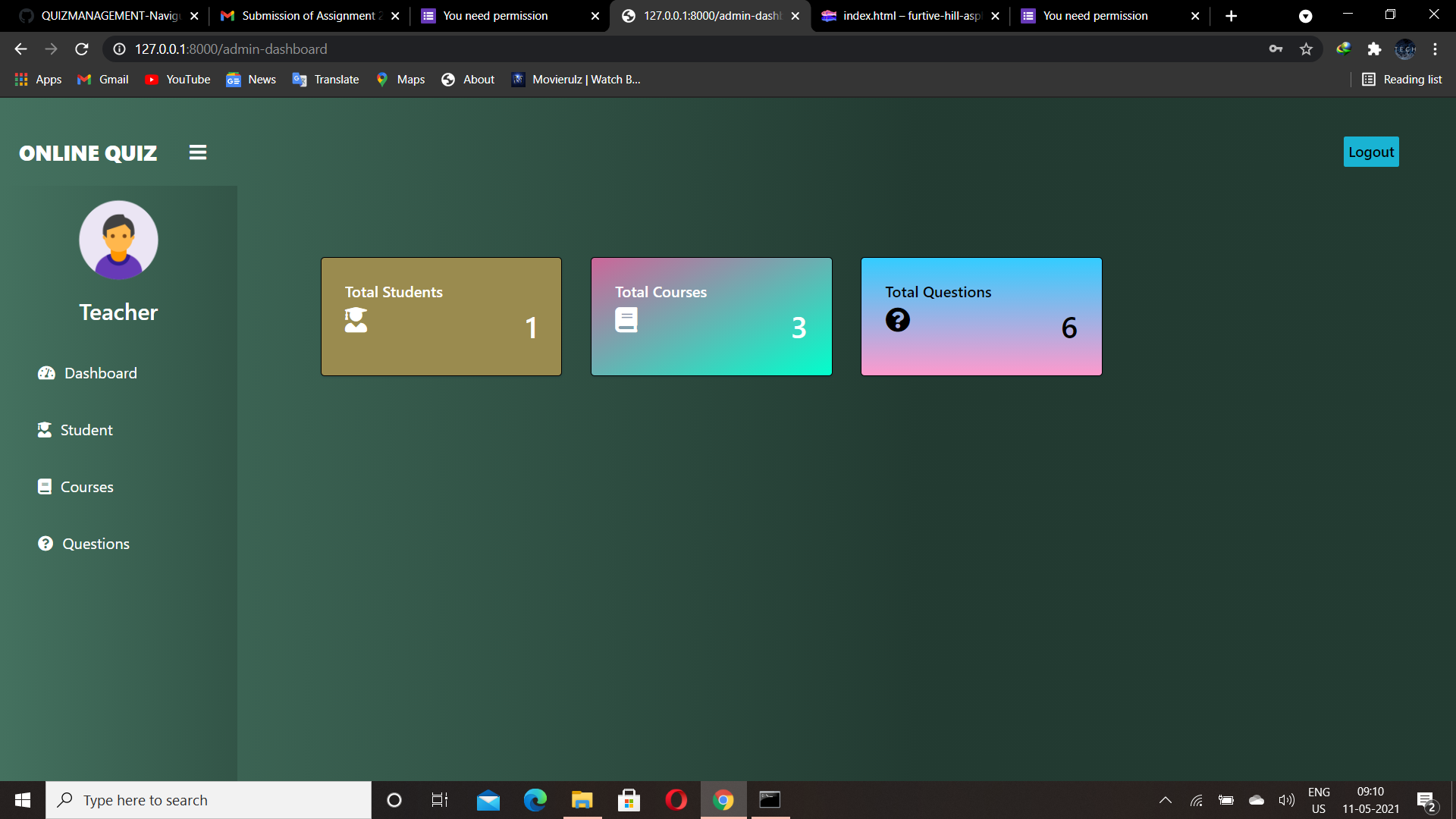Viewport: 1456px width, 819px height.
Task: Click the Windows search box
Action: click(209, 799)
